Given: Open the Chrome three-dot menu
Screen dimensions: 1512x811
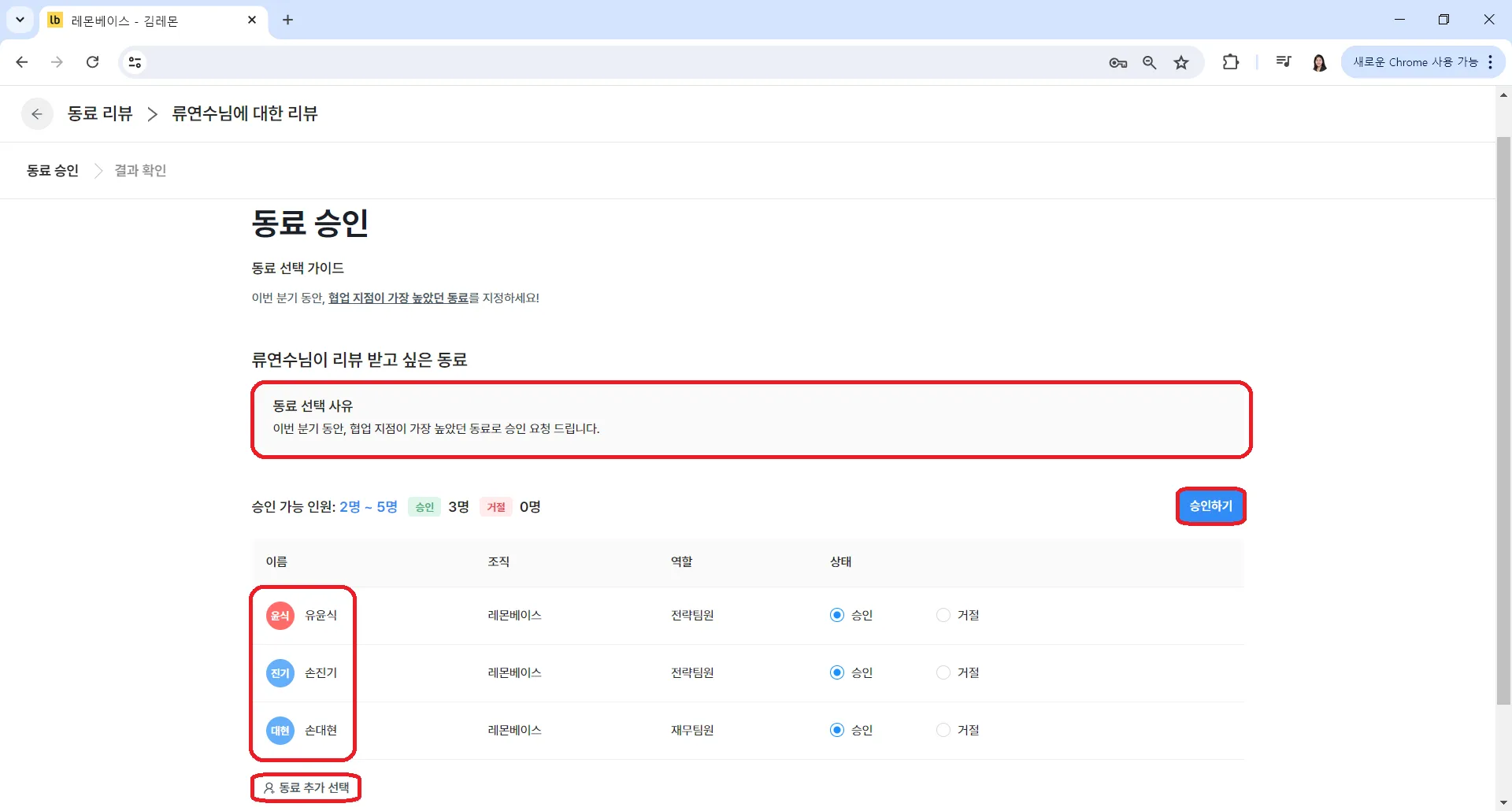Looking at the screenshot, I should coord(1491,62).
